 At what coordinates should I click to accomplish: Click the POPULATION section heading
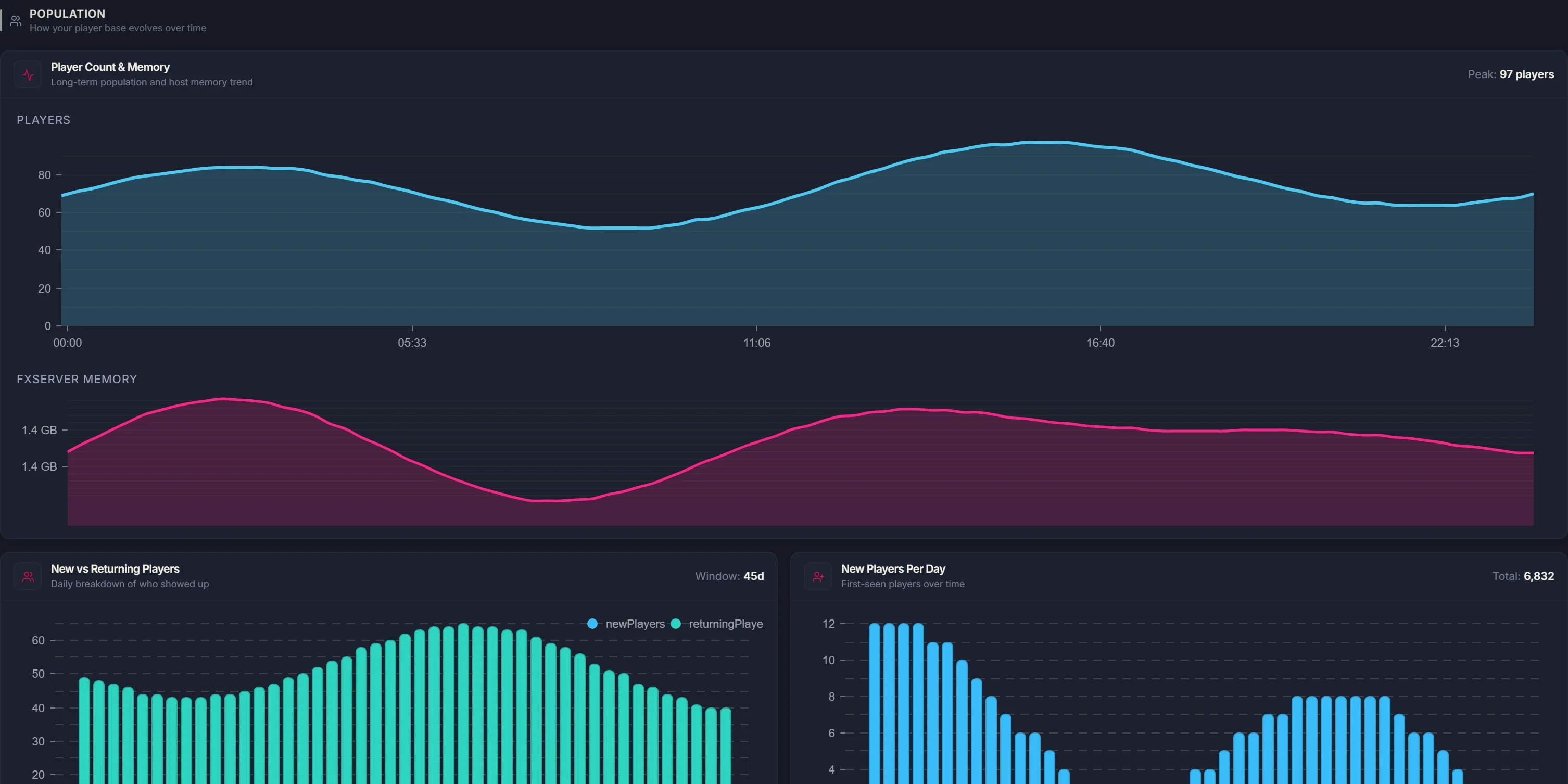pyautogui.click(x=68, y=14)
